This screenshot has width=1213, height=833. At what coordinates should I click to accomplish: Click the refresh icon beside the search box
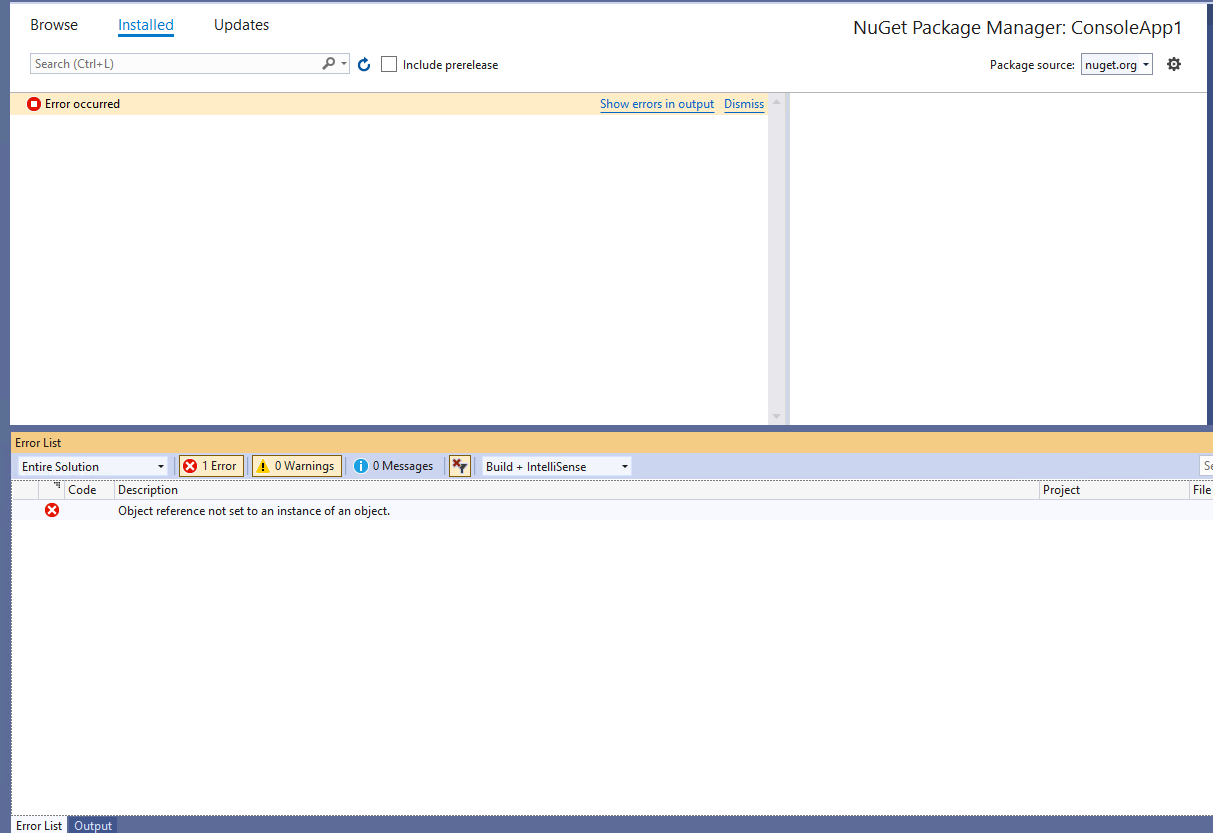364,64
